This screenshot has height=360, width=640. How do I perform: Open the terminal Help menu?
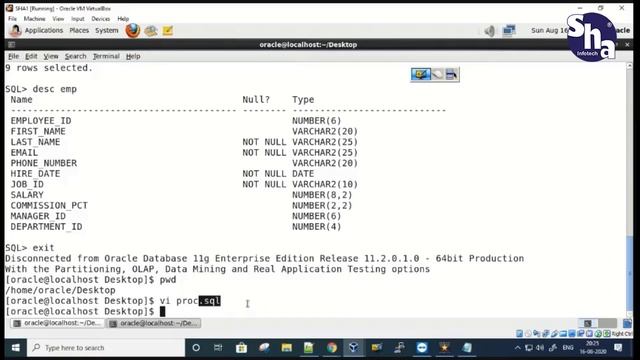coord(133,56)
